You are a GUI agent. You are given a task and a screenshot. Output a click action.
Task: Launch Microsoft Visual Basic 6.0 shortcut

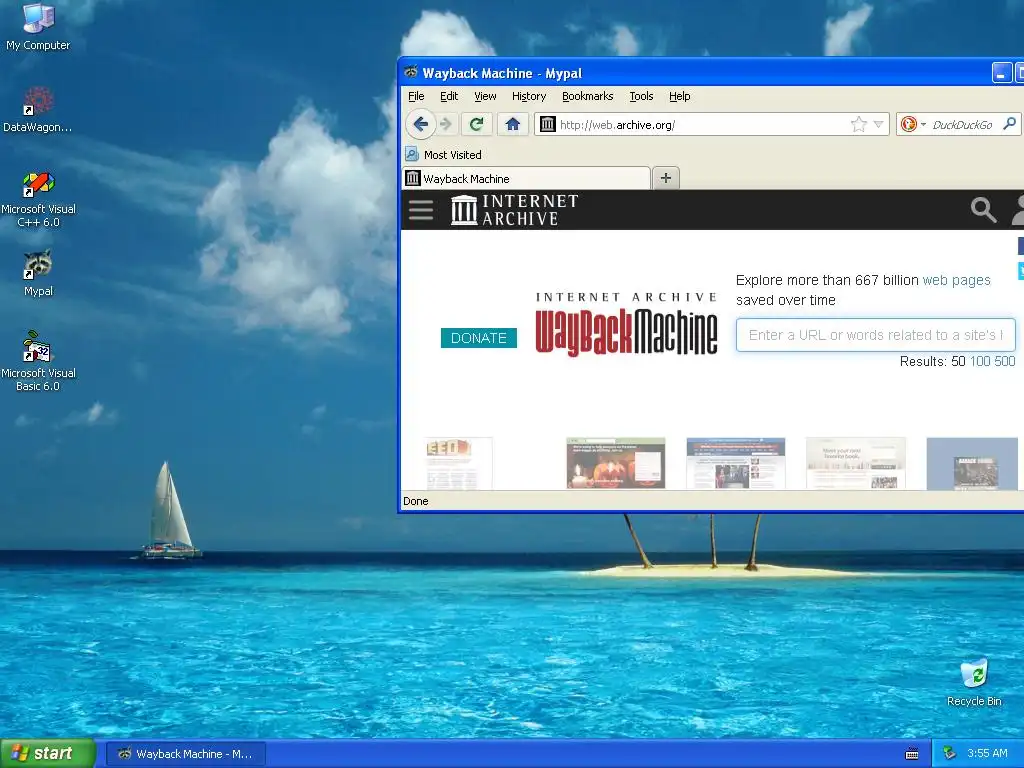click(x=38, y=361)
